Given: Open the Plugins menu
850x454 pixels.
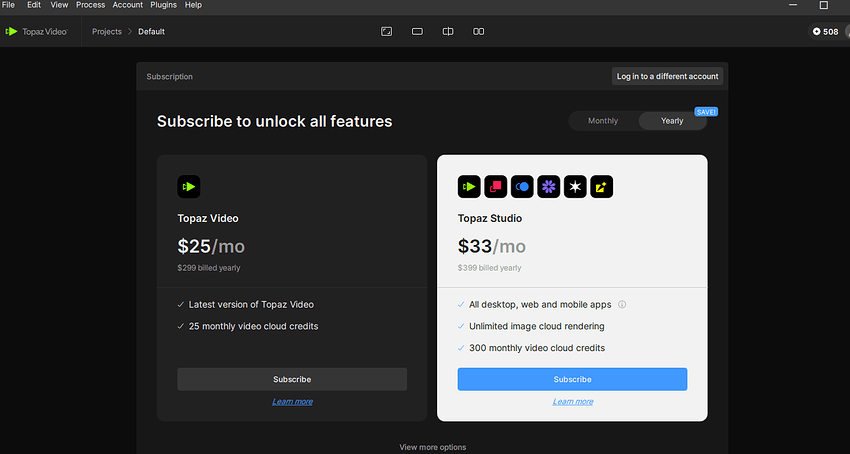Looking at the screenshot, I should 164,5.
